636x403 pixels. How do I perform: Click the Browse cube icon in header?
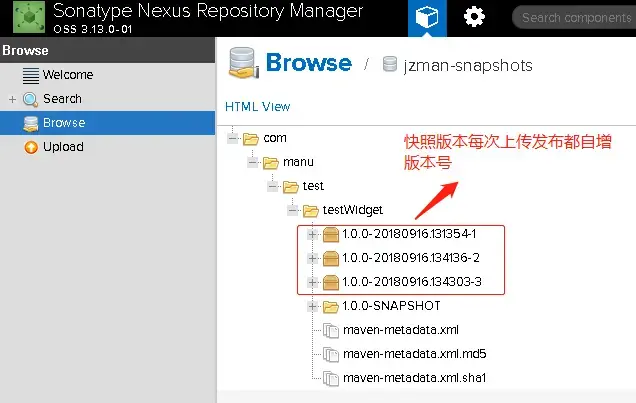pos(428,18)
